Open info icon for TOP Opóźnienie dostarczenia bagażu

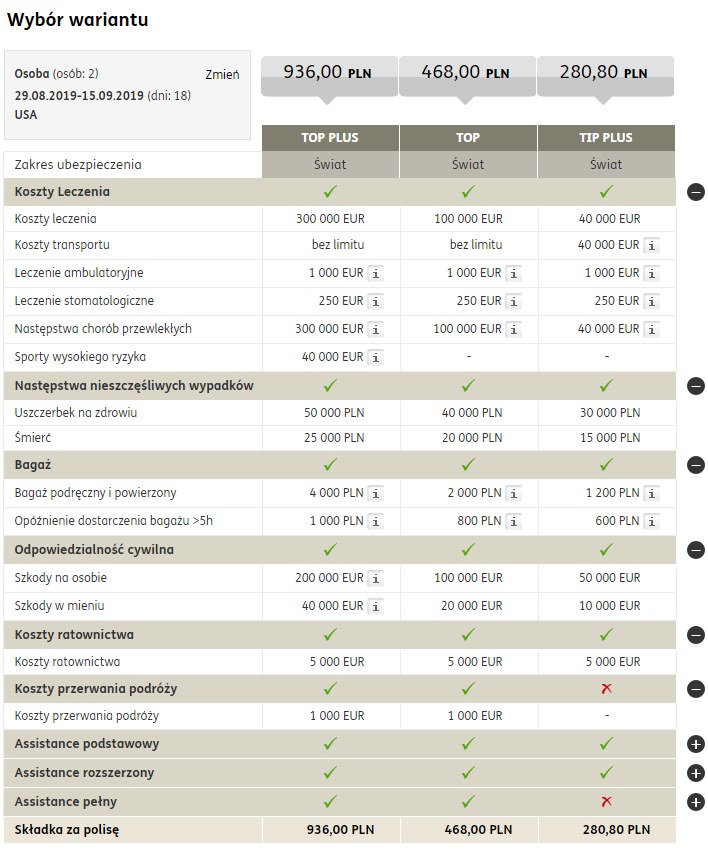tap(513, 522)
